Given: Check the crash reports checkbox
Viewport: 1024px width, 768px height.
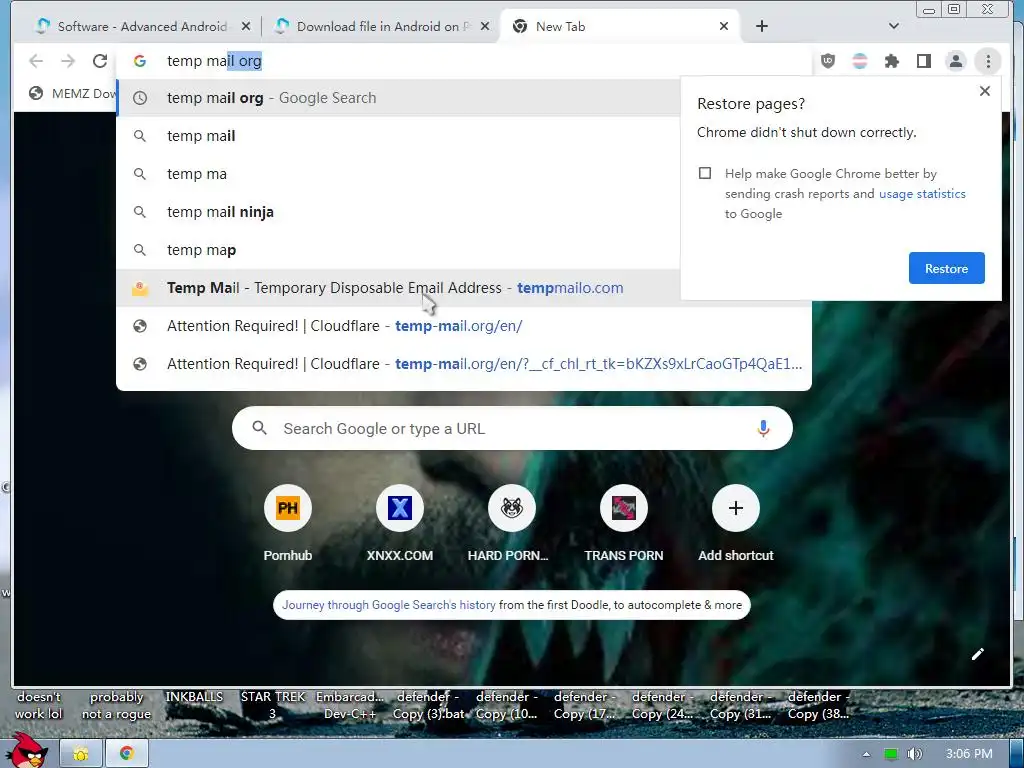Looking at the screenshot, I should (705, 173).
